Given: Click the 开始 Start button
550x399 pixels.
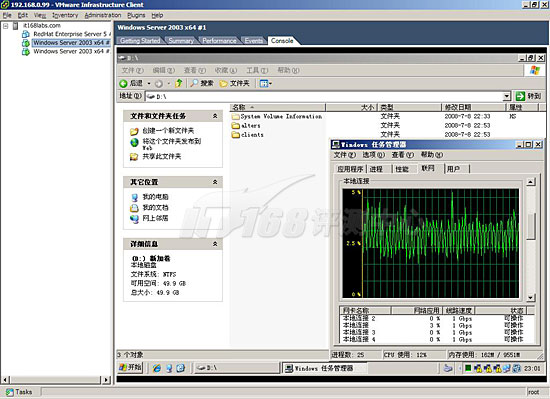Looking at the screenshot, I should 130,367.
